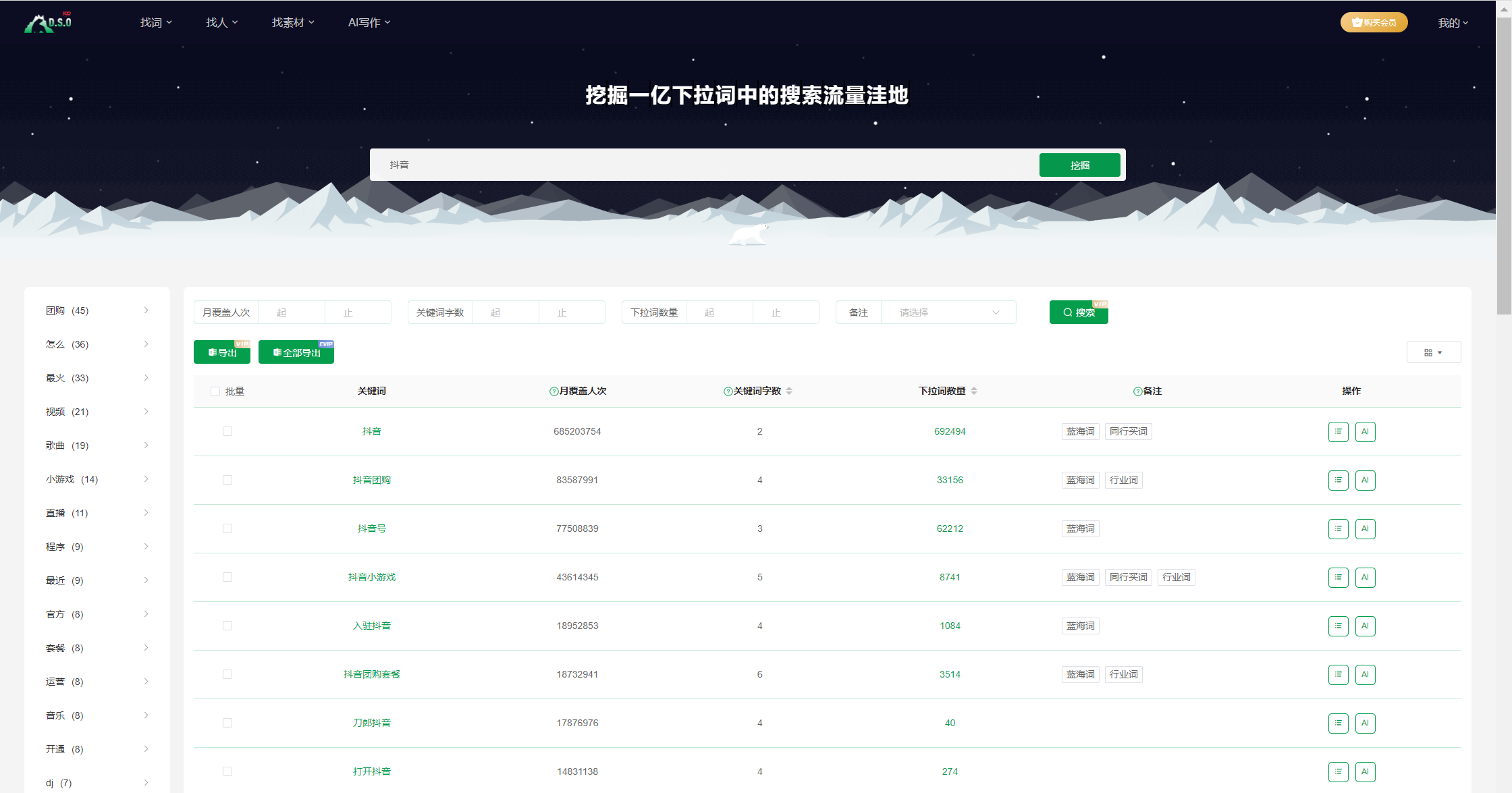Open the list icon for 抖音小游戏 row
Image resolution: width=1512 pixels, height=793 pixels.
click(x=1338, y=577)
